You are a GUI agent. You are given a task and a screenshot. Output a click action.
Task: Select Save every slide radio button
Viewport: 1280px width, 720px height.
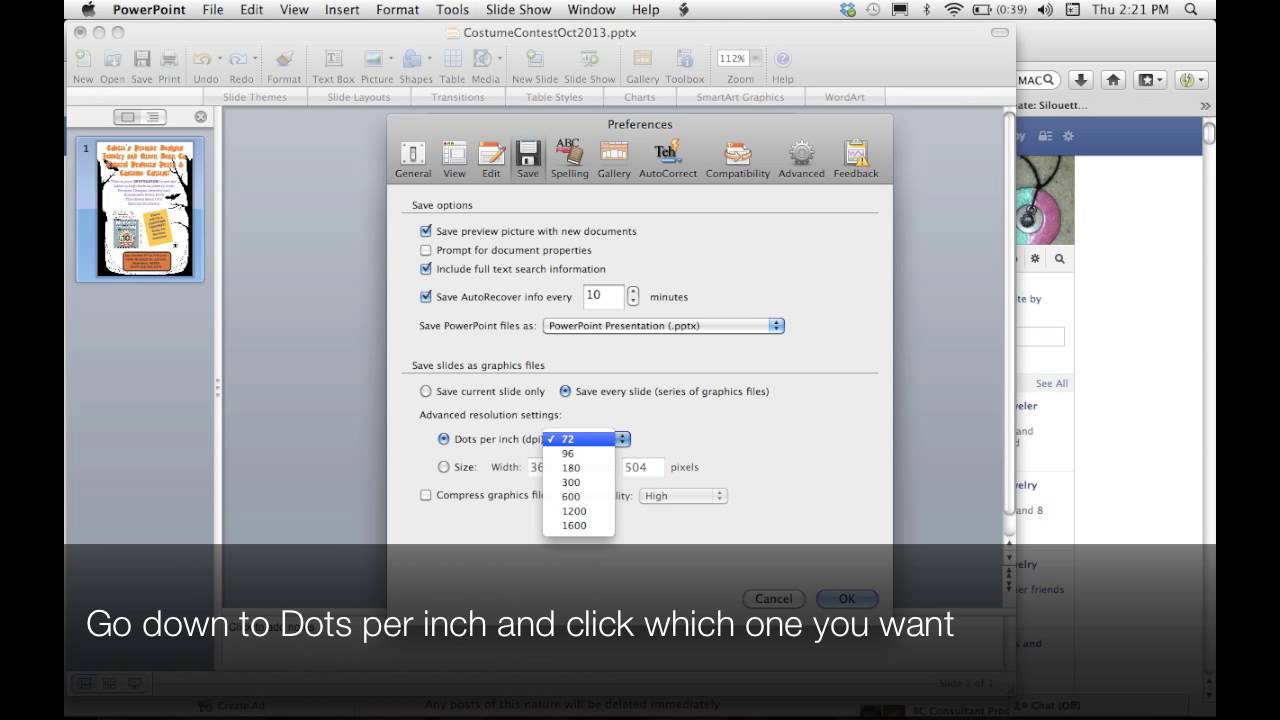565,391
